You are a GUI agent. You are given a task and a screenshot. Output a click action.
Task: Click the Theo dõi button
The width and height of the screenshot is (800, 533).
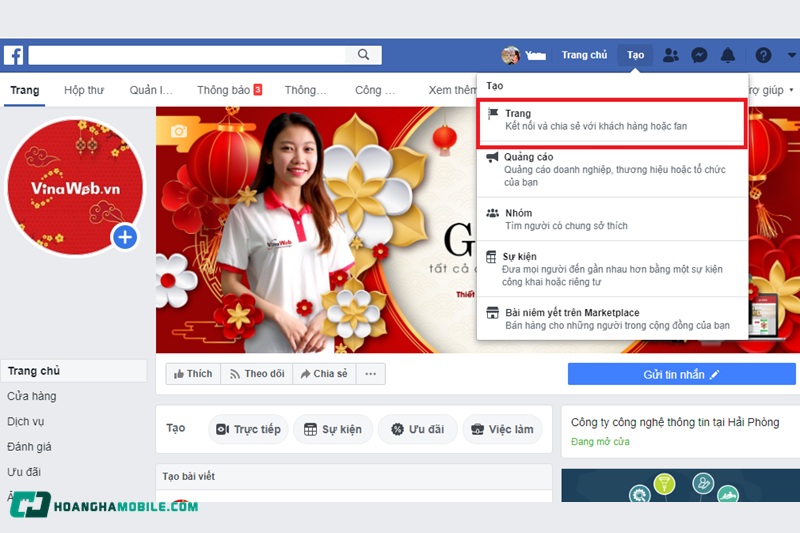coord(257,374)
